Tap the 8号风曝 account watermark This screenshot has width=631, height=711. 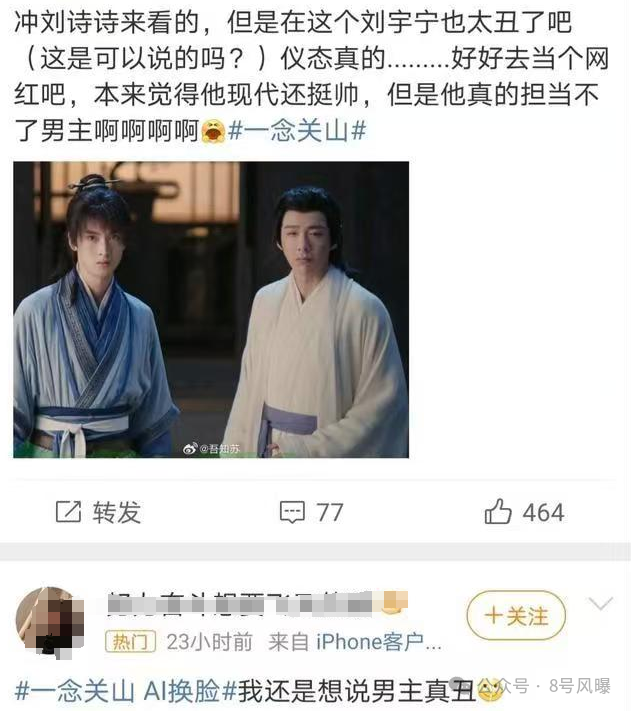pos(580,686)
